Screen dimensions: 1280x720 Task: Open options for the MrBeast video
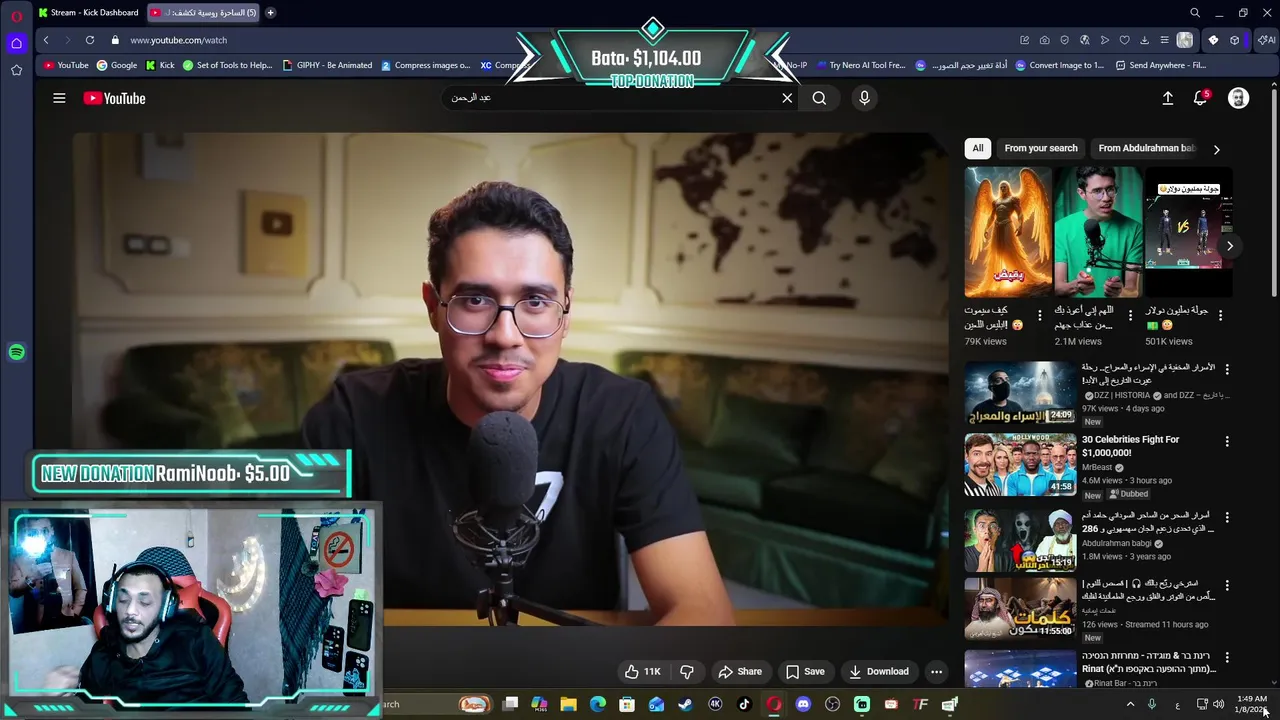click(x=1227, y=441)
